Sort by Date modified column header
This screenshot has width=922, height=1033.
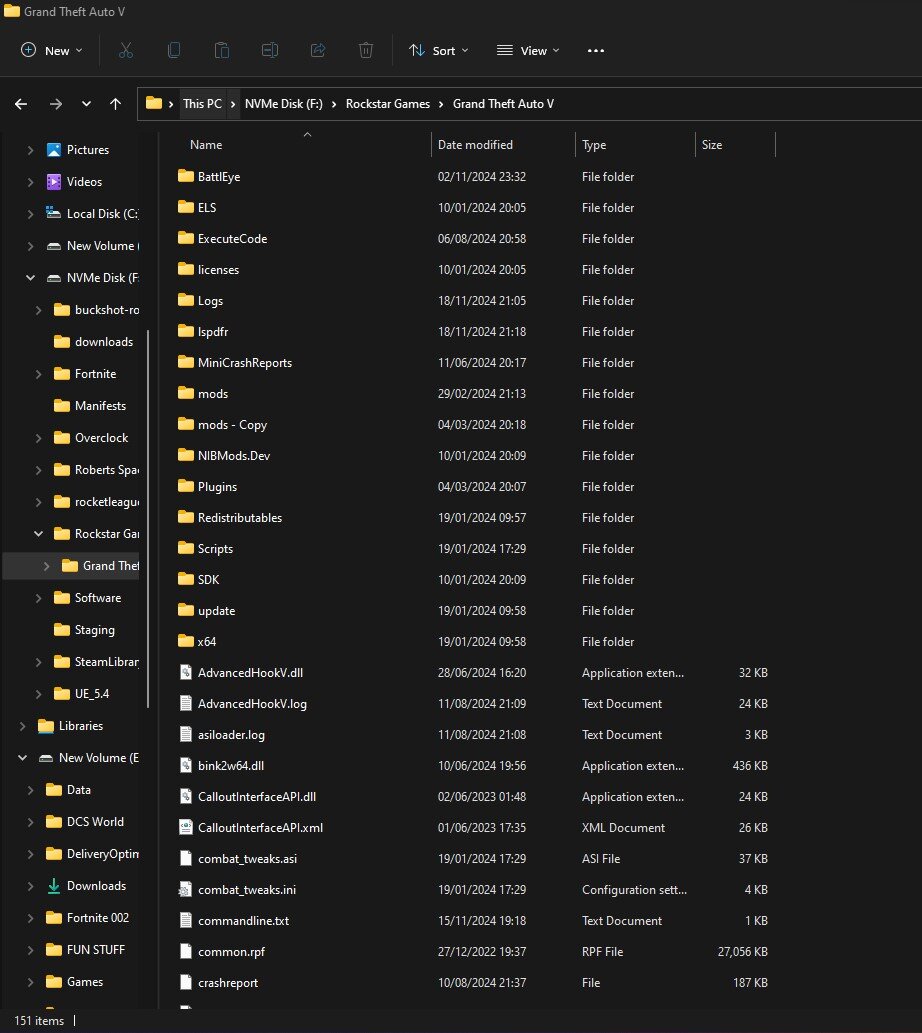475,145
